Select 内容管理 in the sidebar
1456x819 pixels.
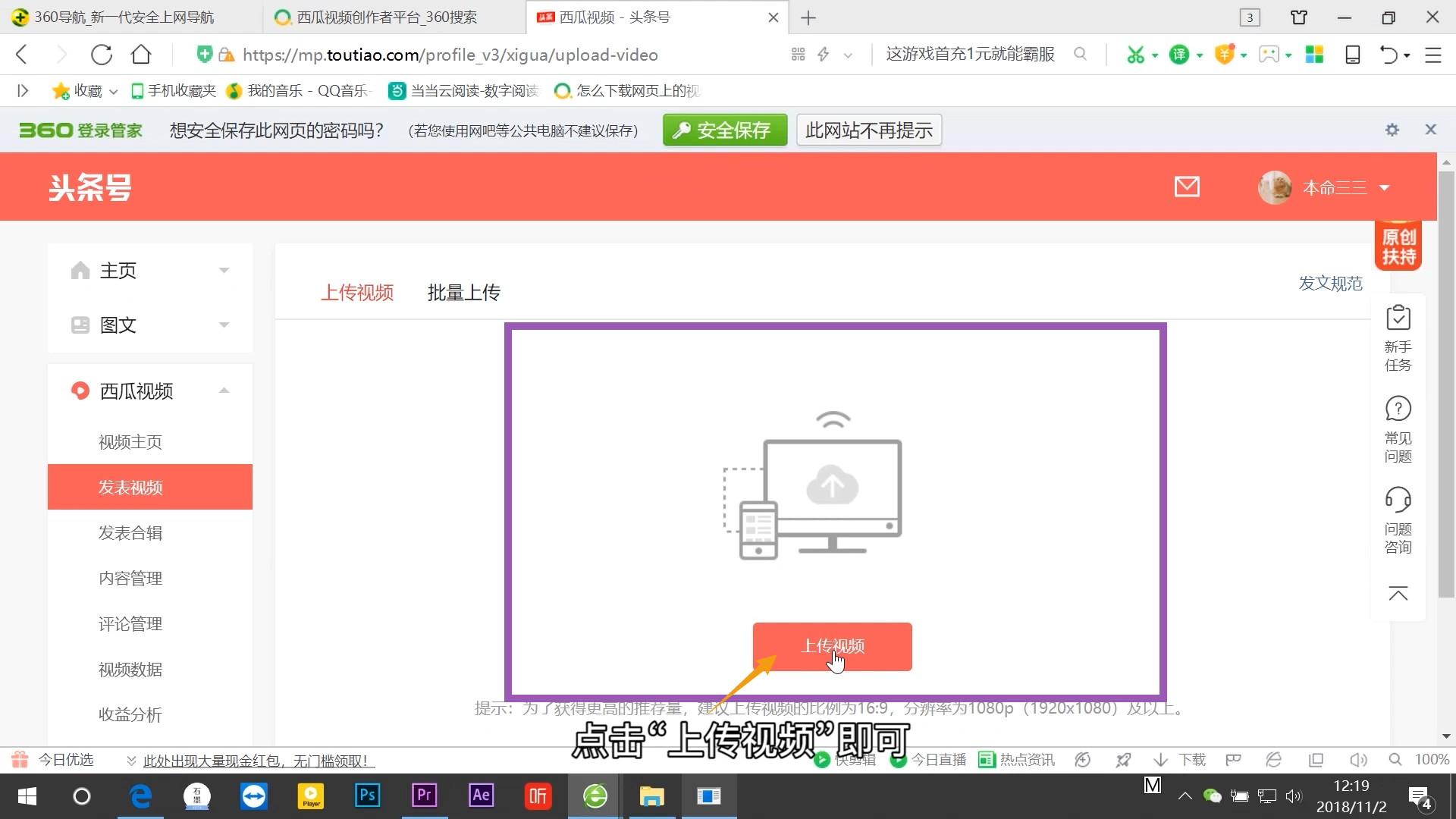point(130,579)
